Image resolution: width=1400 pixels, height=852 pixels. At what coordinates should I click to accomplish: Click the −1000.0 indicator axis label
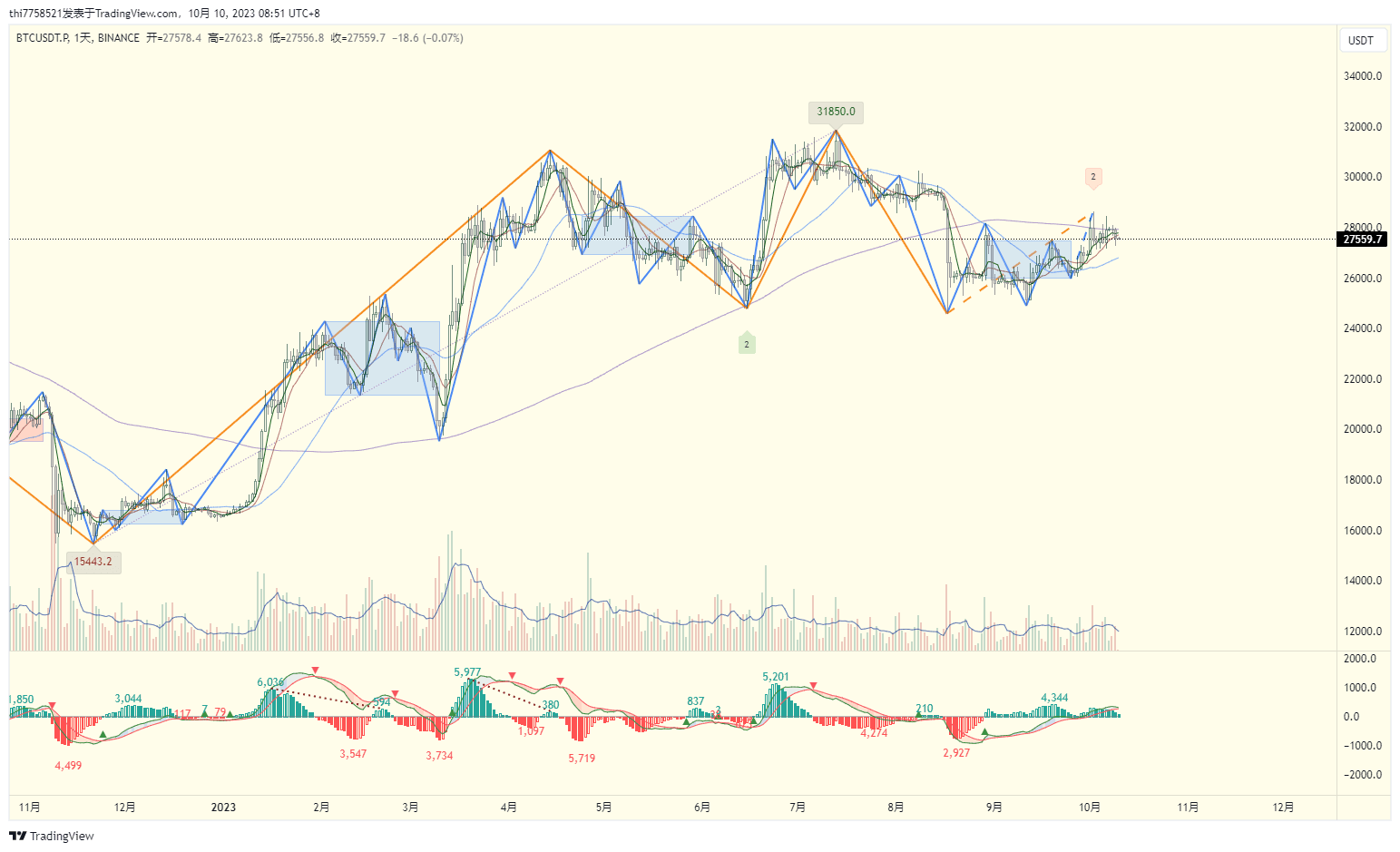(1363, 746)
